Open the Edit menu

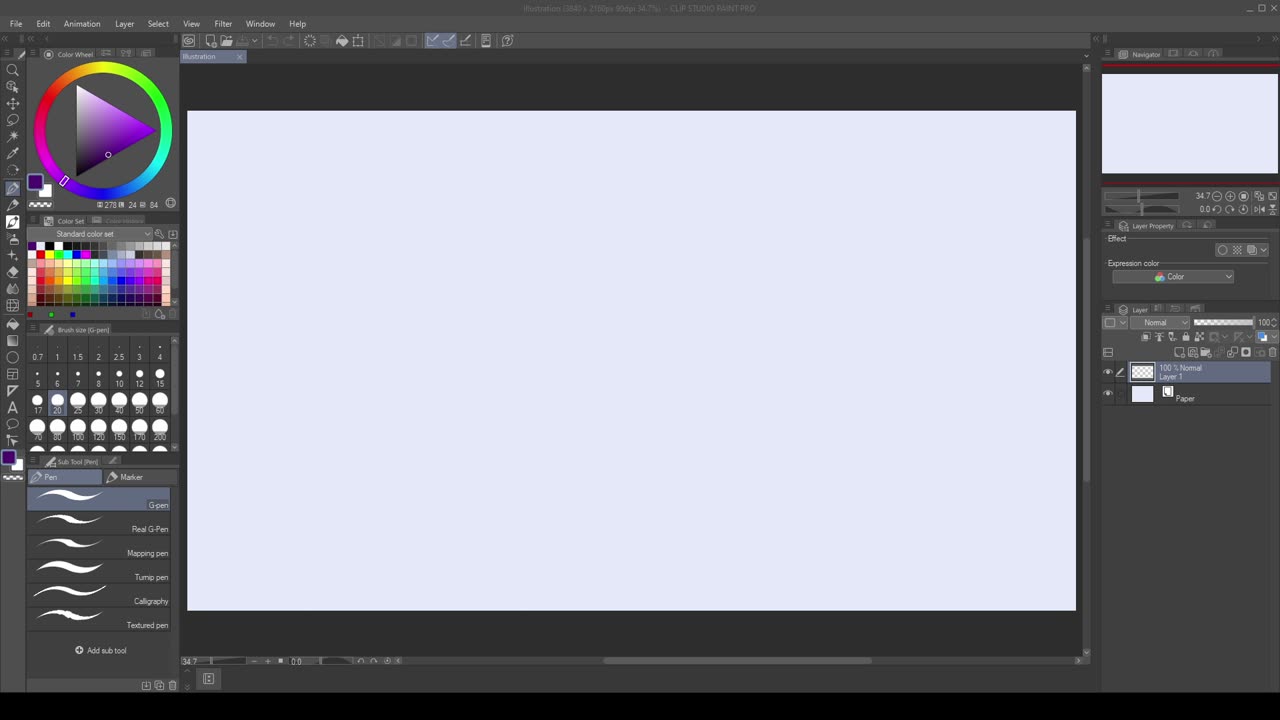point(43,24)
